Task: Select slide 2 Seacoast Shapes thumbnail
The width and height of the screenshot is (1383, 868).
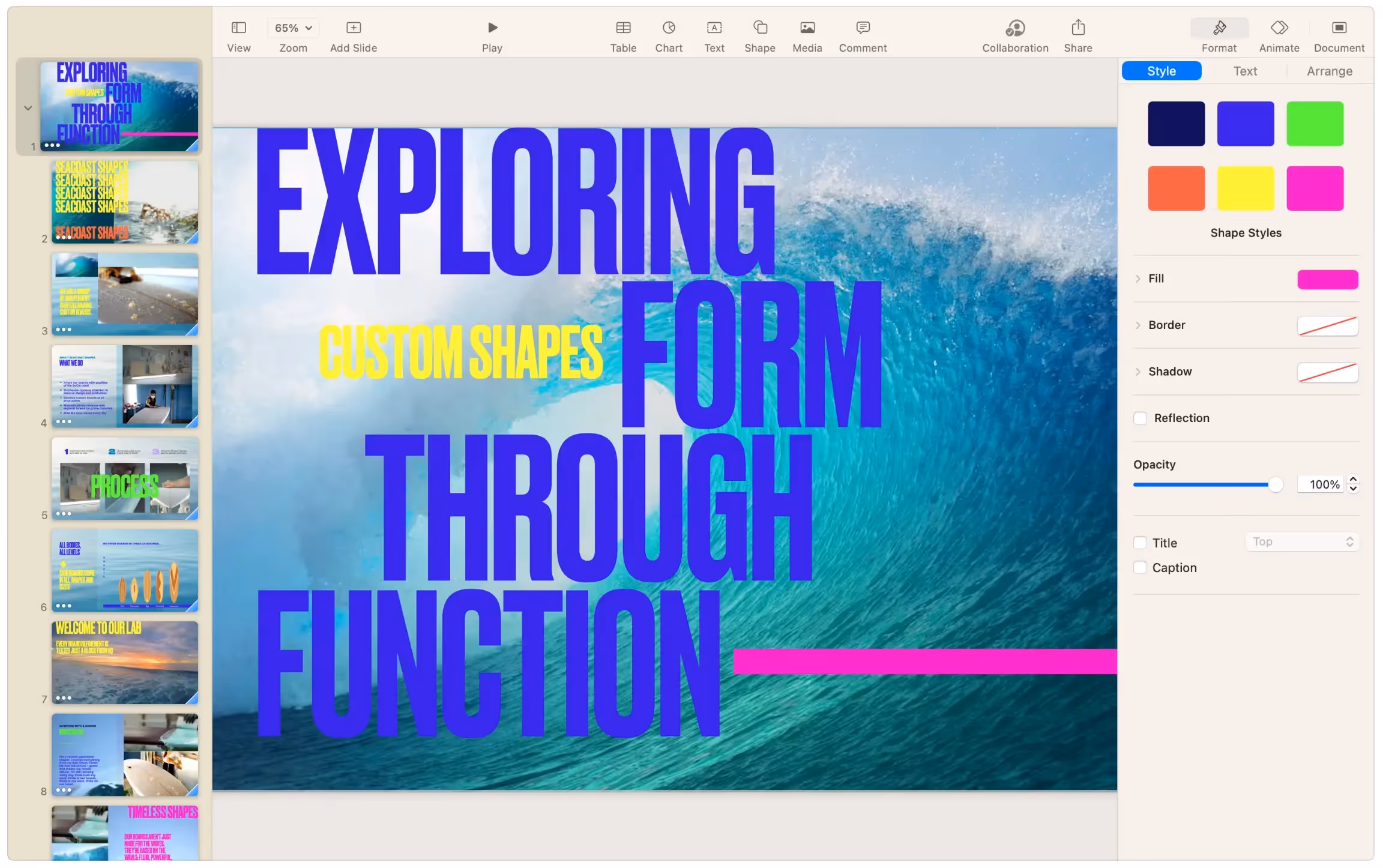Action: point(124,202)
